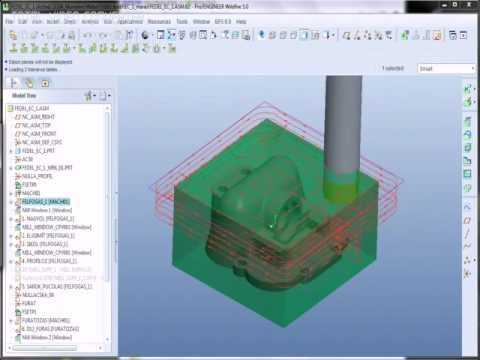Click the topmost green icon in right toolbar
Image resolution: width=480 pixels, height=360 pixels.
click(x=468, y=89)
